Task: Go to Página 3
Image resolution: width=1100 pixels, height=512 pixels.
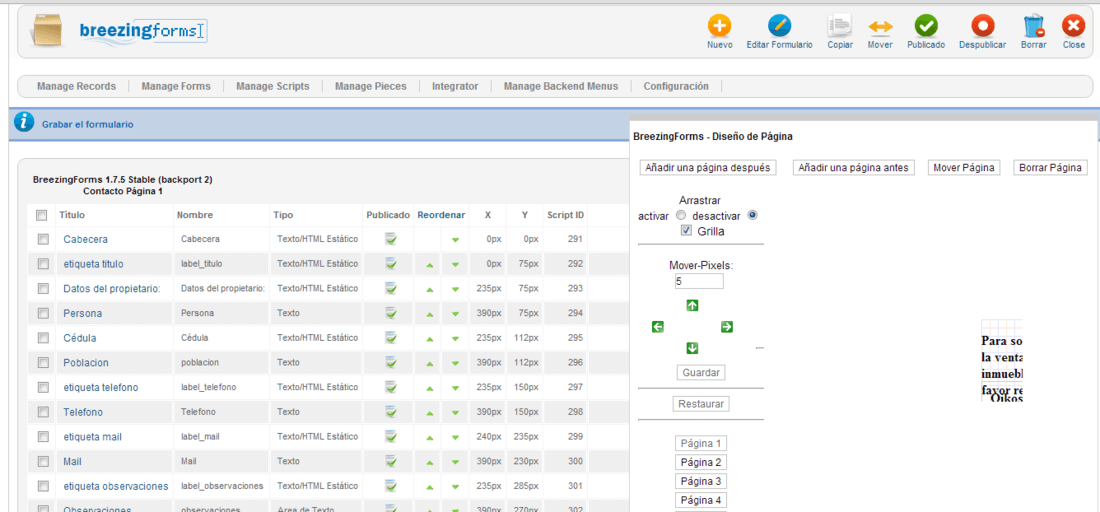Action: (x=701, y=481)
